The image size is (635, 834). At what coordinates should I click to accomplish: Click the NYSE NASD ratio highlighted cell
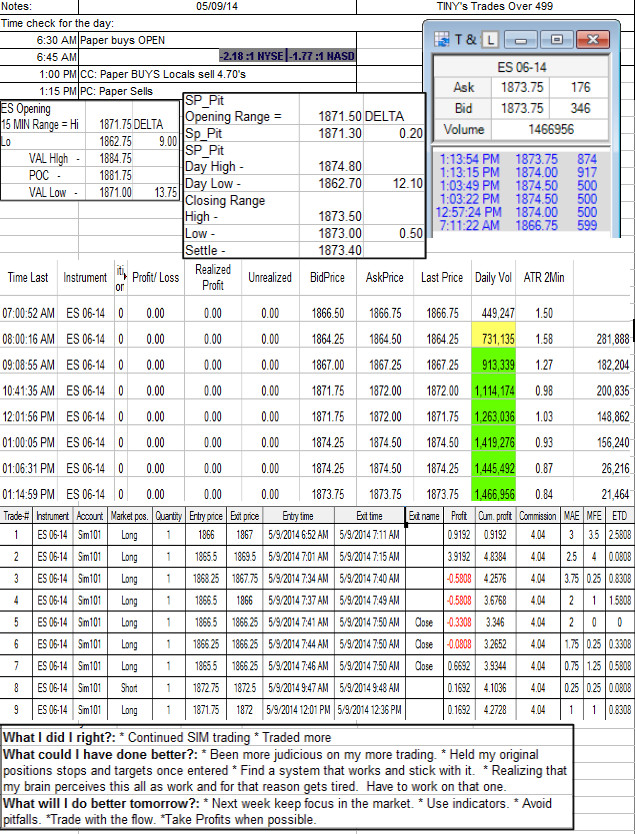click(287, 56)
